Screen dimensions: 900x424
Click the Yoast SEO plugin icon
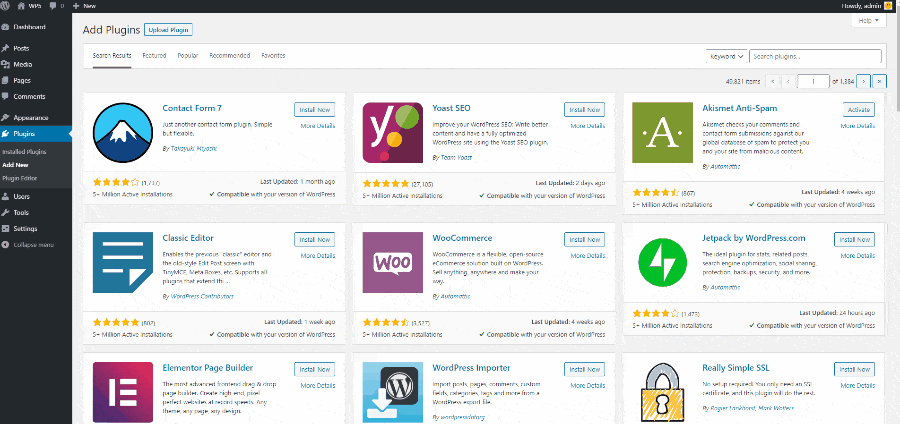pyautogui.click(x=393, y=133)
